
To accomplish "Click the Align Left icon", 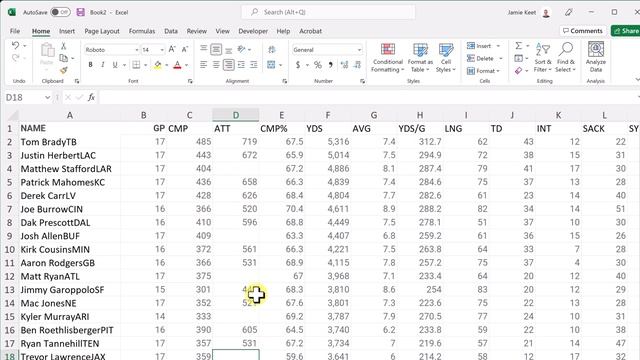I will click(203, 64).
